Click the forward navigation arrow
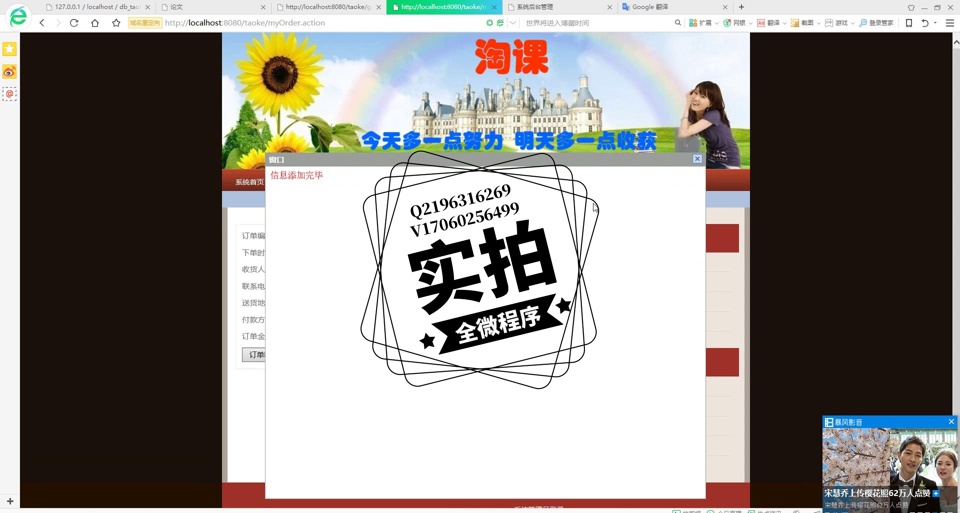This screenshot has height=513, width=960. (58, 23)
